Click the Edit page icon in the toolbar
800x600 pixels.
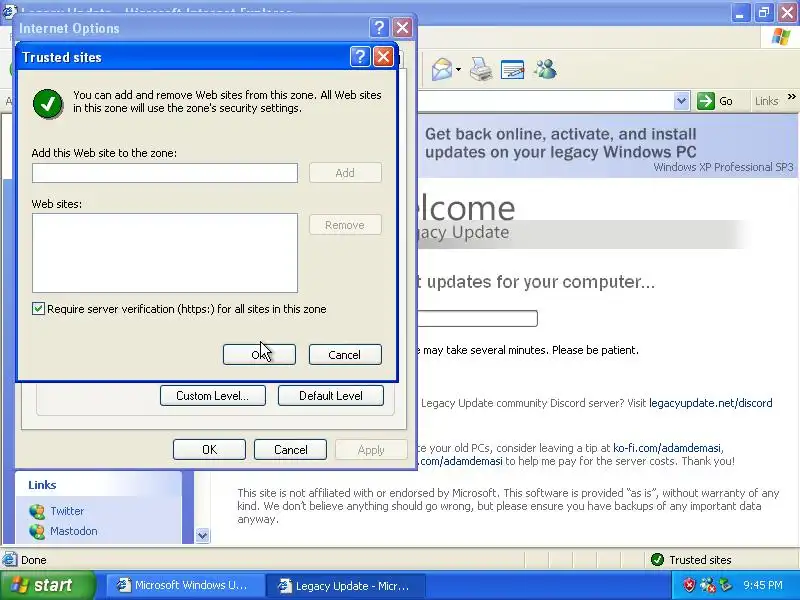pos(512,69)
